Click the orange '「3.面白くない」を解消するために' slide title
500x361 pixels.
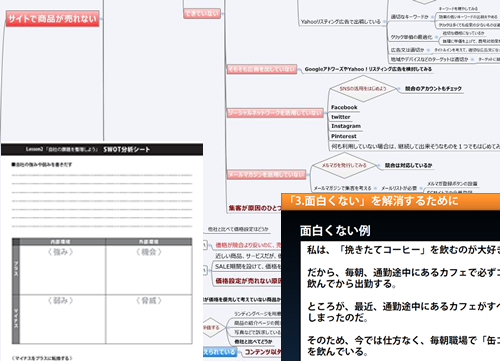(373, 201)
